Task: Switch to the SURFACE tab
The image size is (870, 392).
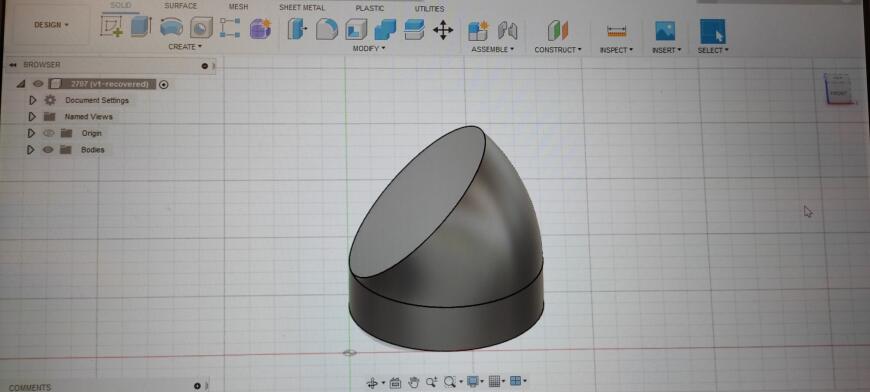Action: click(x=180, y=6)
